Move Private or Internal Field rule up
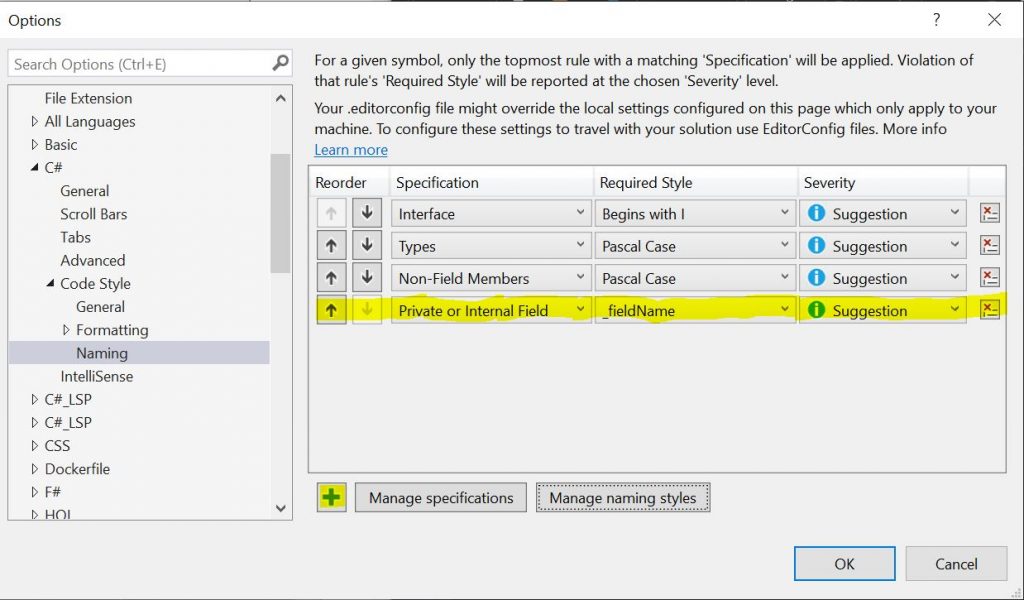Viewport: 1024px width, 600px height. pyautogui.click(x=331, y=310)
